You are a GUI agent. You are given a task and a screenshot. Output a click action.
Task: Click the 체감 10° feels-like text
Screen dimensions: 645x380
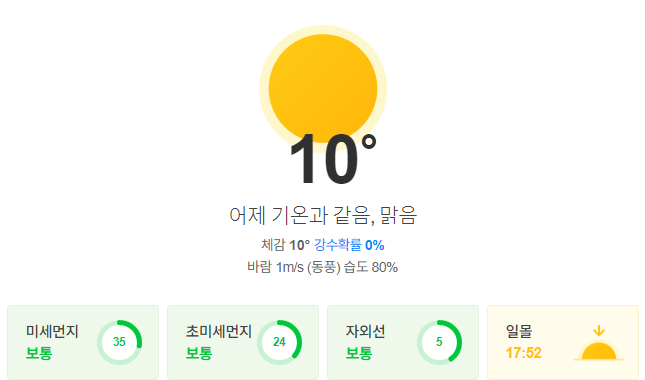[285, 245]
